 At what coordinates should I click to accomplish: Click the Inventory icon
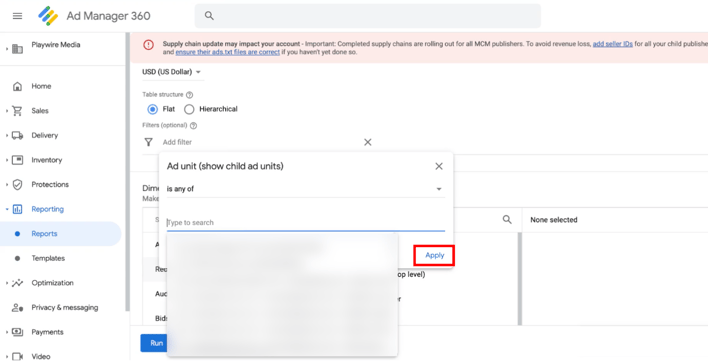coord(17,160)
